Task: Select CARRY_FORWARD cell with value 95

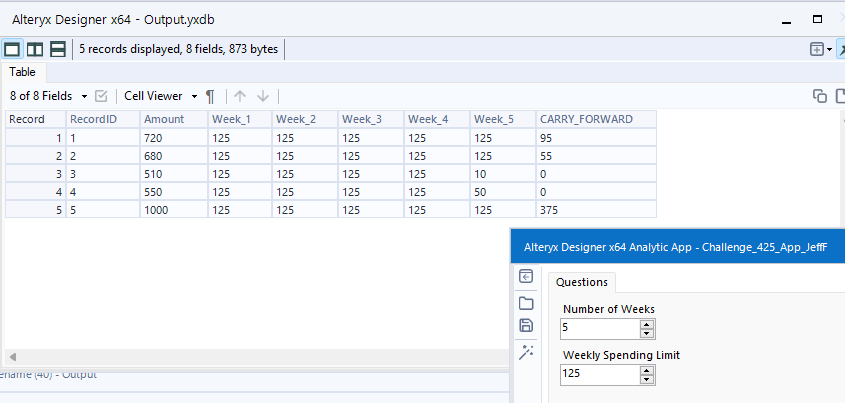Action: pyautogui.click(x=597, y=138)
